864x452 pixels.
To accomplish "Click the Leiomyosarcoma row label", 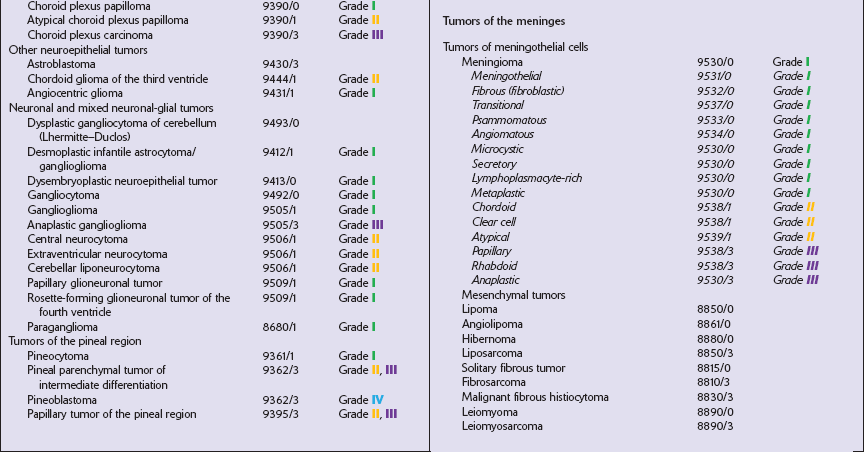I will pyautogui.click(x=502, y=426).
